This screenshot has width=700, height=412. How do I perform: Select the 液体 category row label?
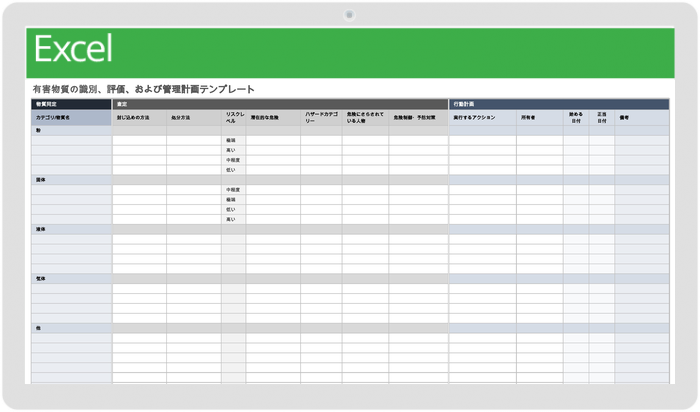(x=41, y=229)
